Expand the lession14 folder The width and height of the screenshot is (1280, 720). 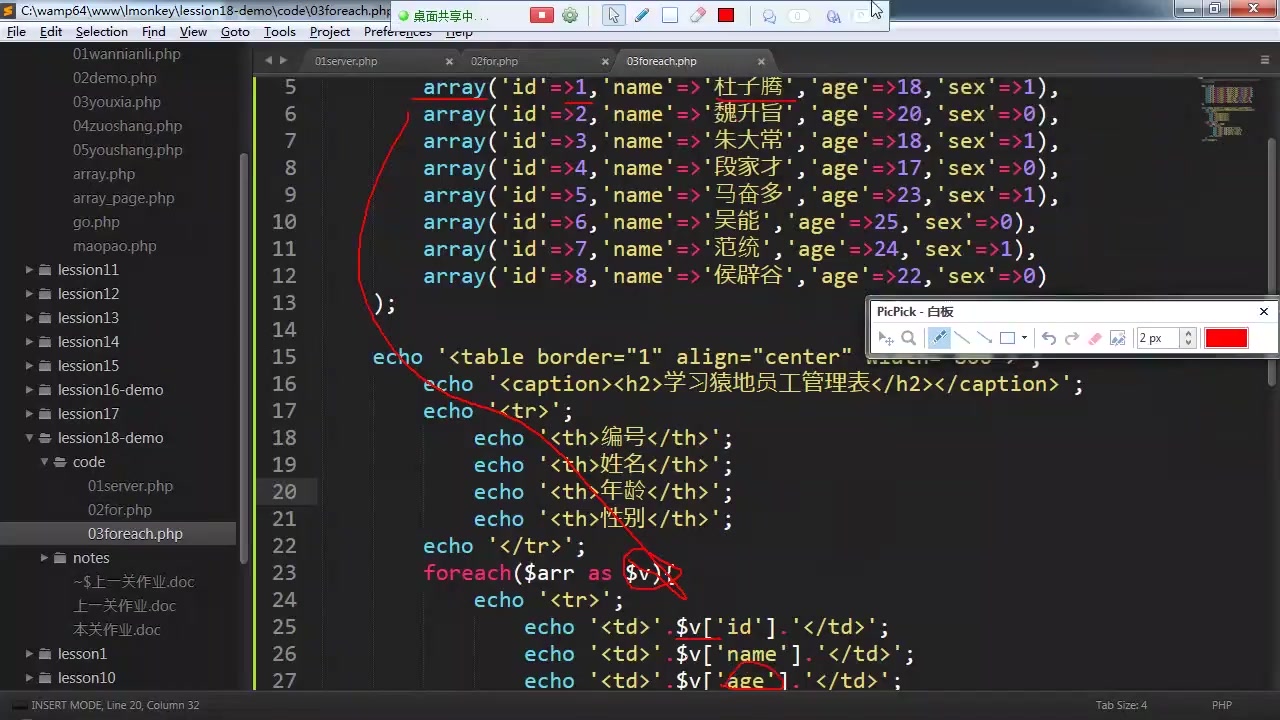(x=30, y=342)
